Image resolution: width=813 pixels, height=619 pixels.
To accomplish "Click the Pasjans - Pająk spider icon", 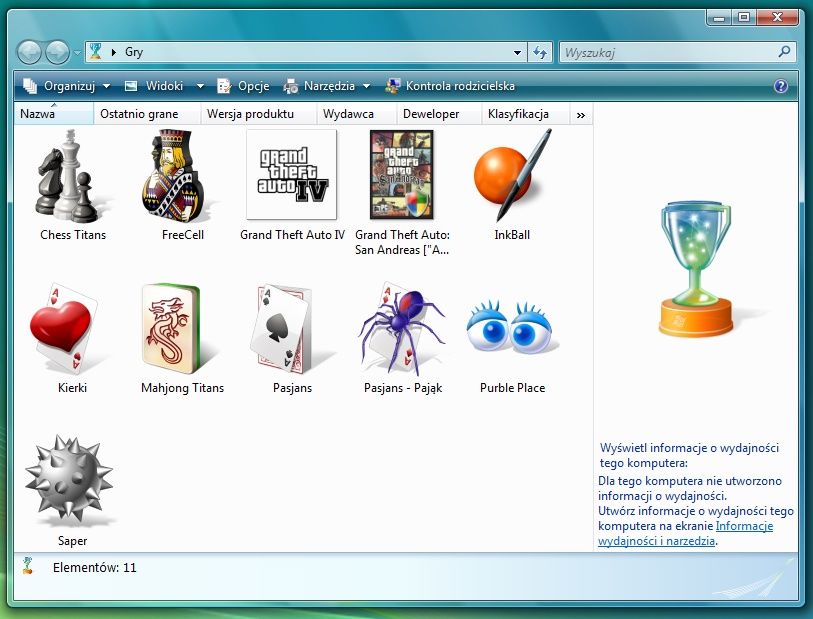I will [x=401, y=328].
